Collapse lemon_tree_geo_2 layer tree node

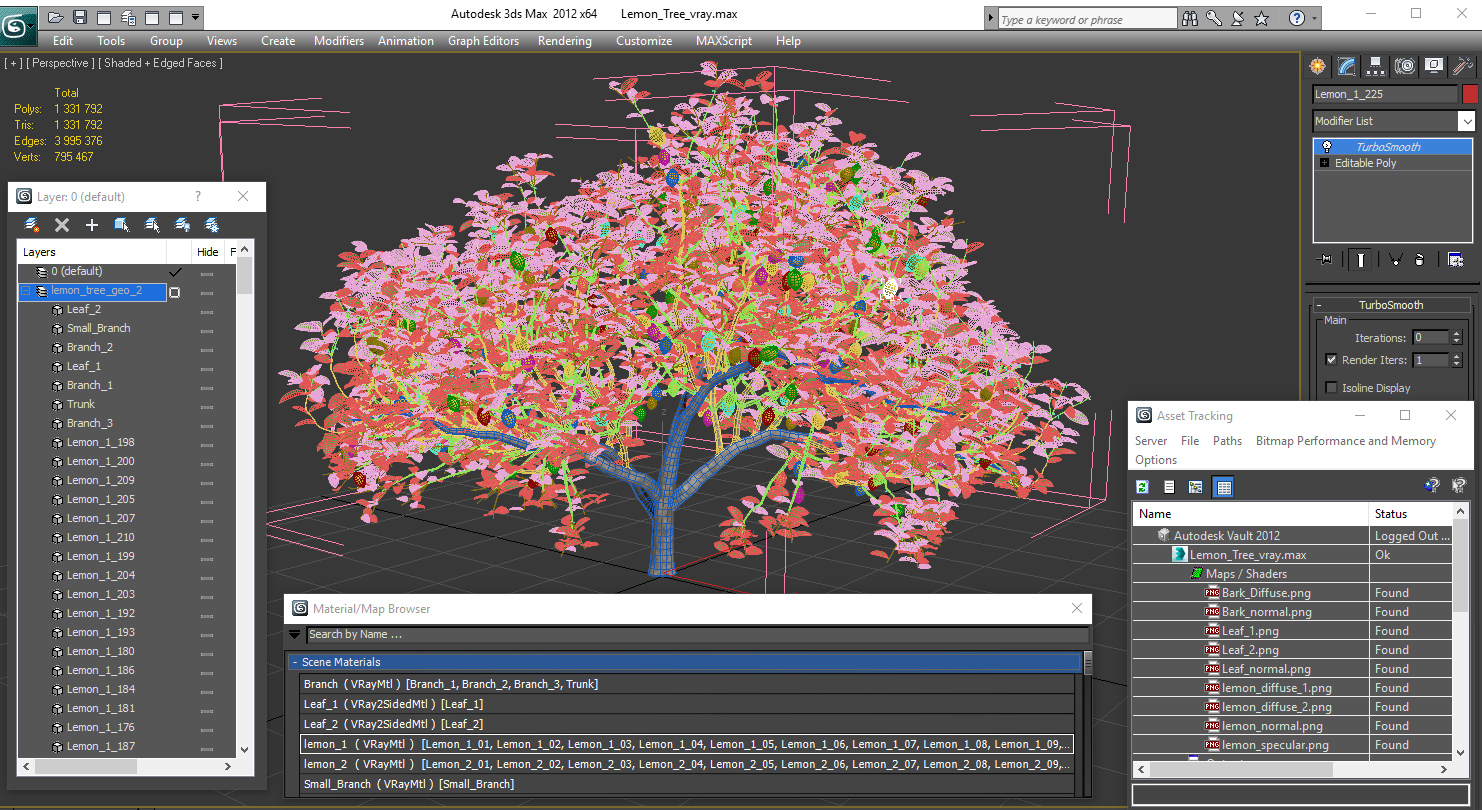pyautogui.click(x=26, y=291)
